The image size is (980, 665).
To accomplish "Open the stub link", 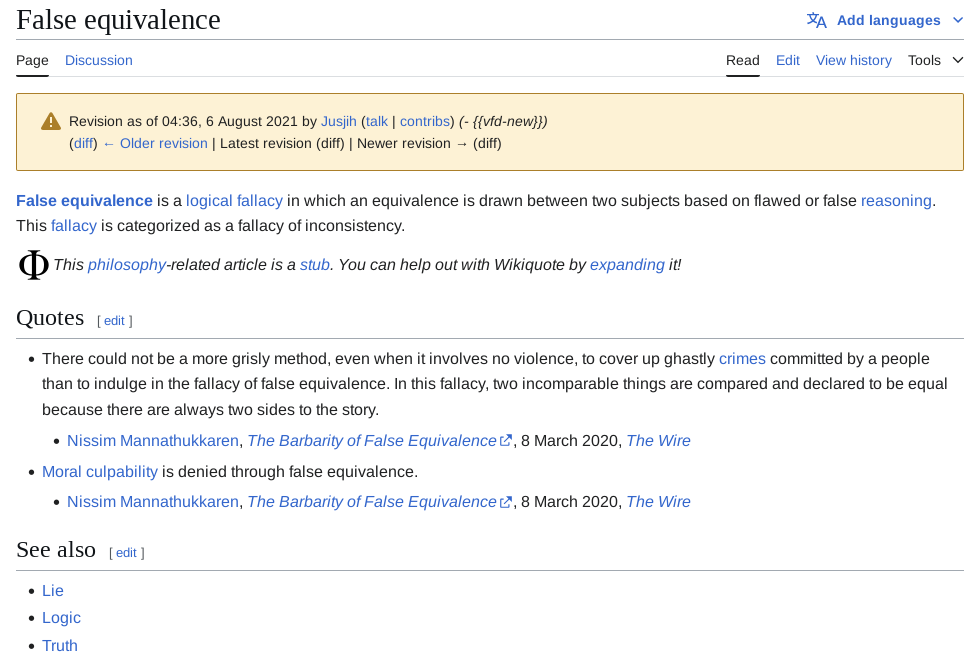I will click(315, 265).
